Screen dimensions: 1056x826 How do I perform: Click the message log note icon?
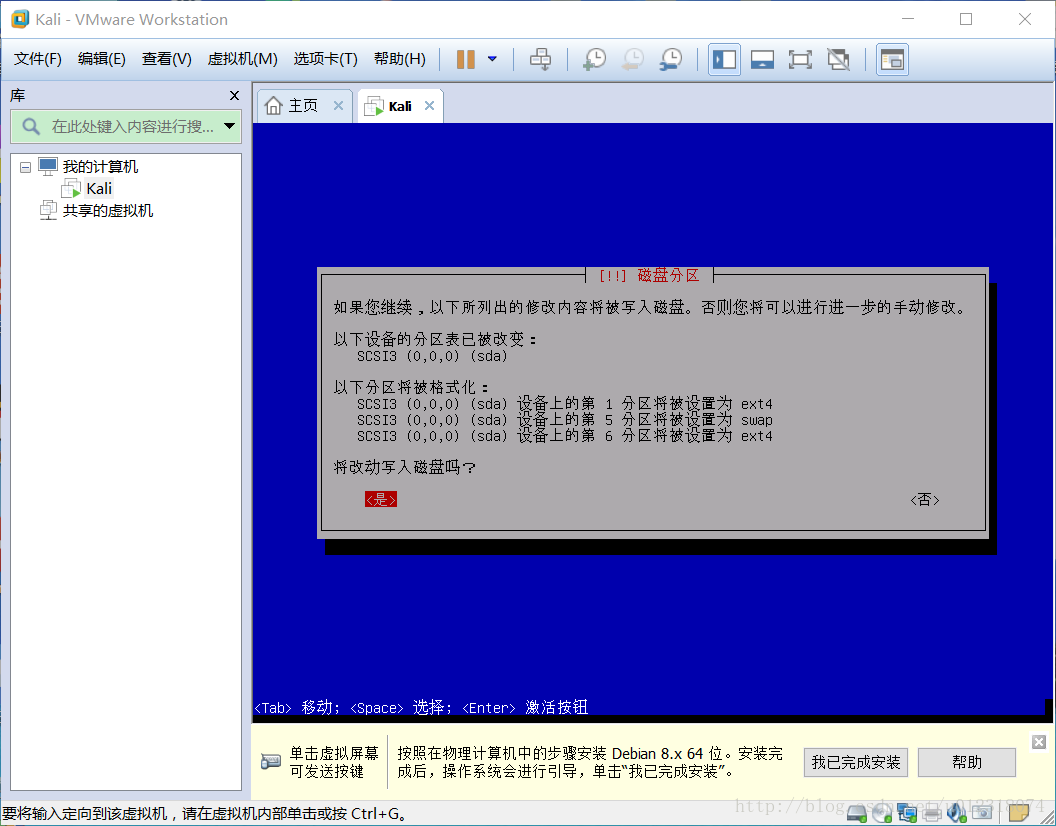pyautogui.click(x=1018, y=814)
